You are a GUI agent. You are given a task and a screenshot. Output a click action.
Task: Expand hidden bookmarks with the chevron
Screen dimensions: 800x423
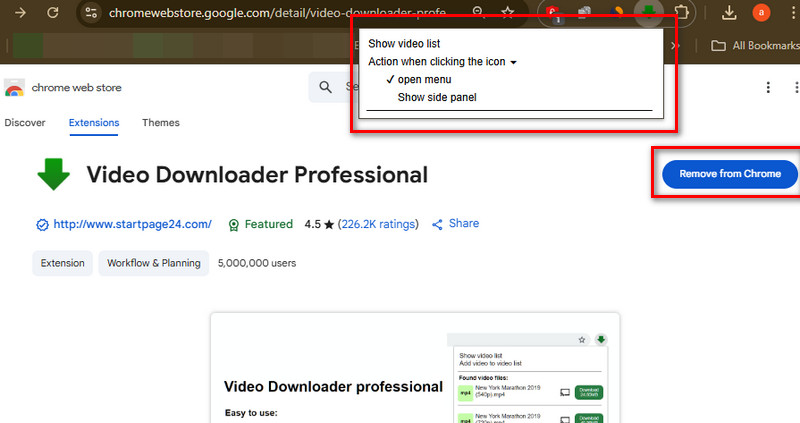[x=676, y=45]
